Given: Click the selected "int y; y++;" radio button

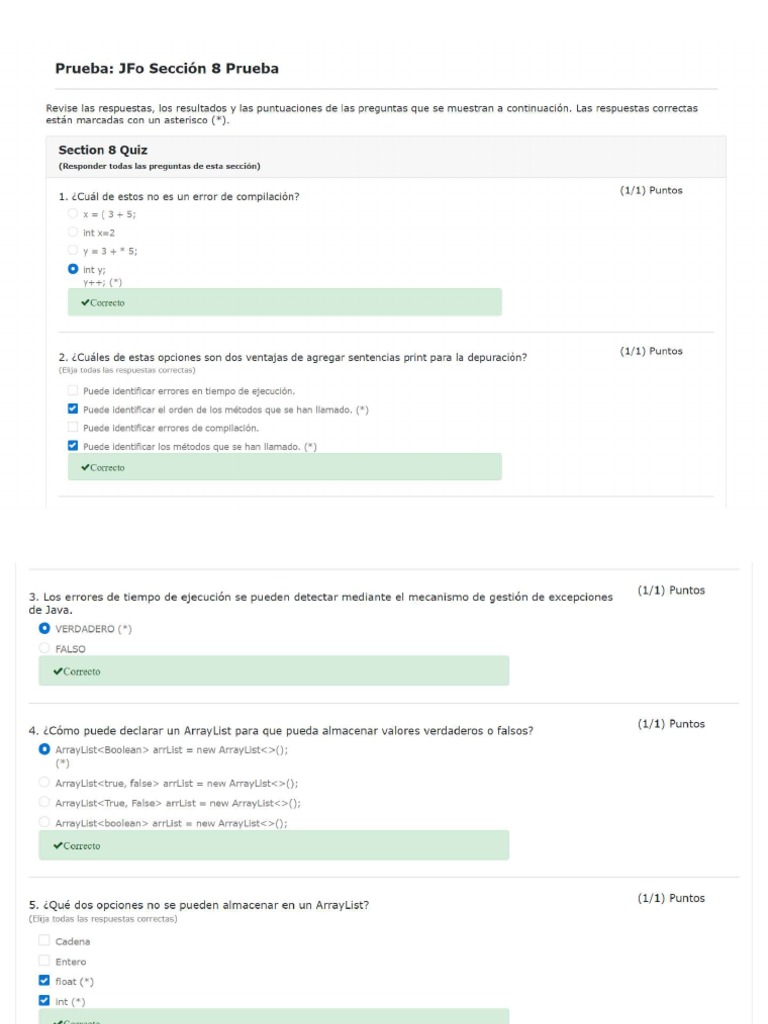Looking at the screenshot, I should point(73,269).
